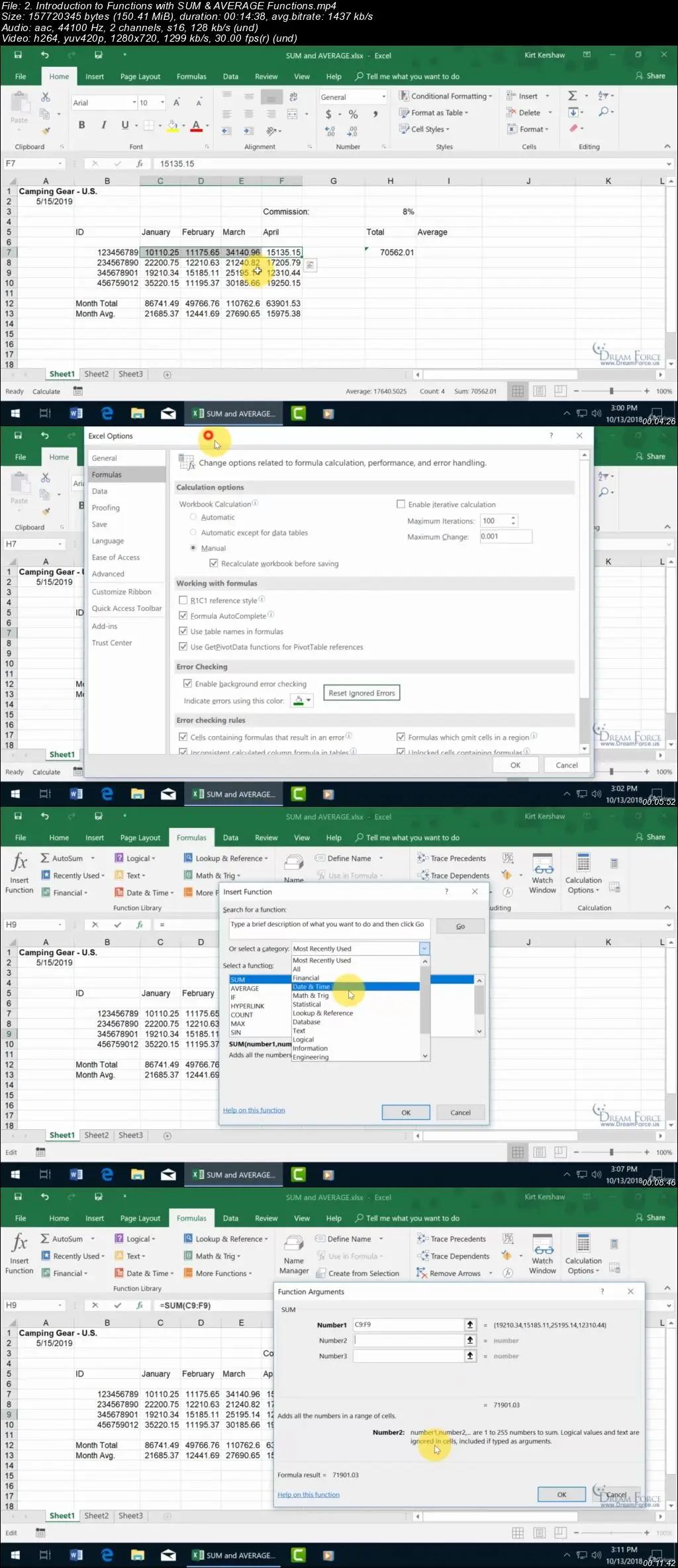Click the red Font Color swatch button
The image size is (678, 1568).
coord(196,125)
